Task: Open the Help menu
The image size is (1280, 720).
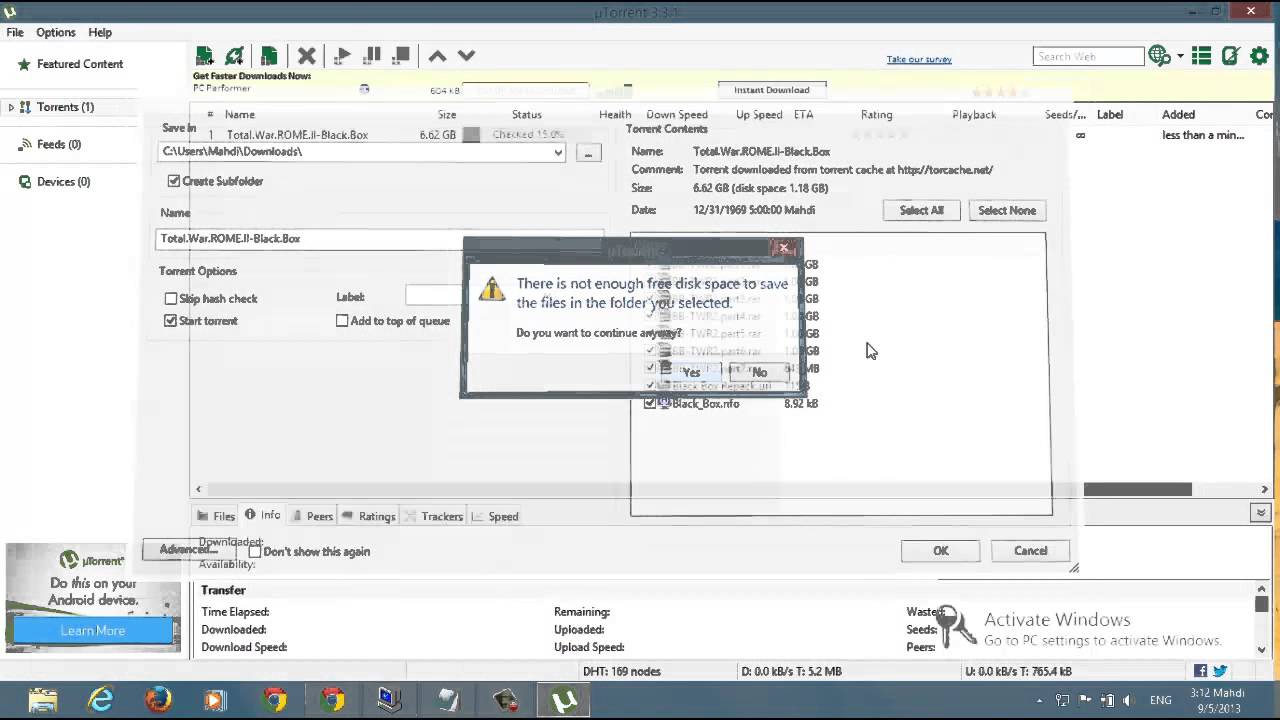Action: click(x=100, y=32)
